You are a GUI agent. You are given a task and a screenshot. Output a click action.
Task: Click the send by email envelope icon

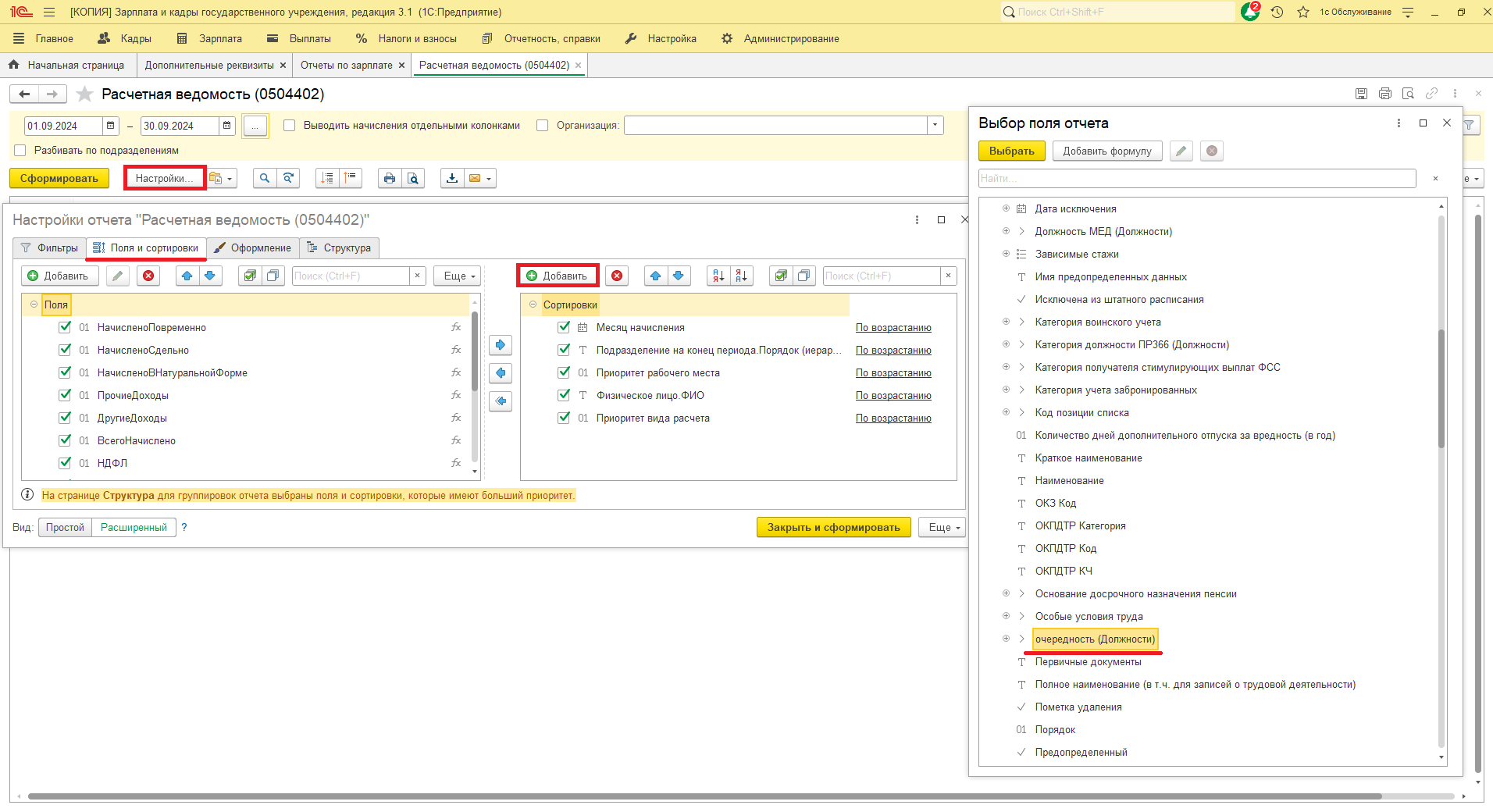[479, 179]
